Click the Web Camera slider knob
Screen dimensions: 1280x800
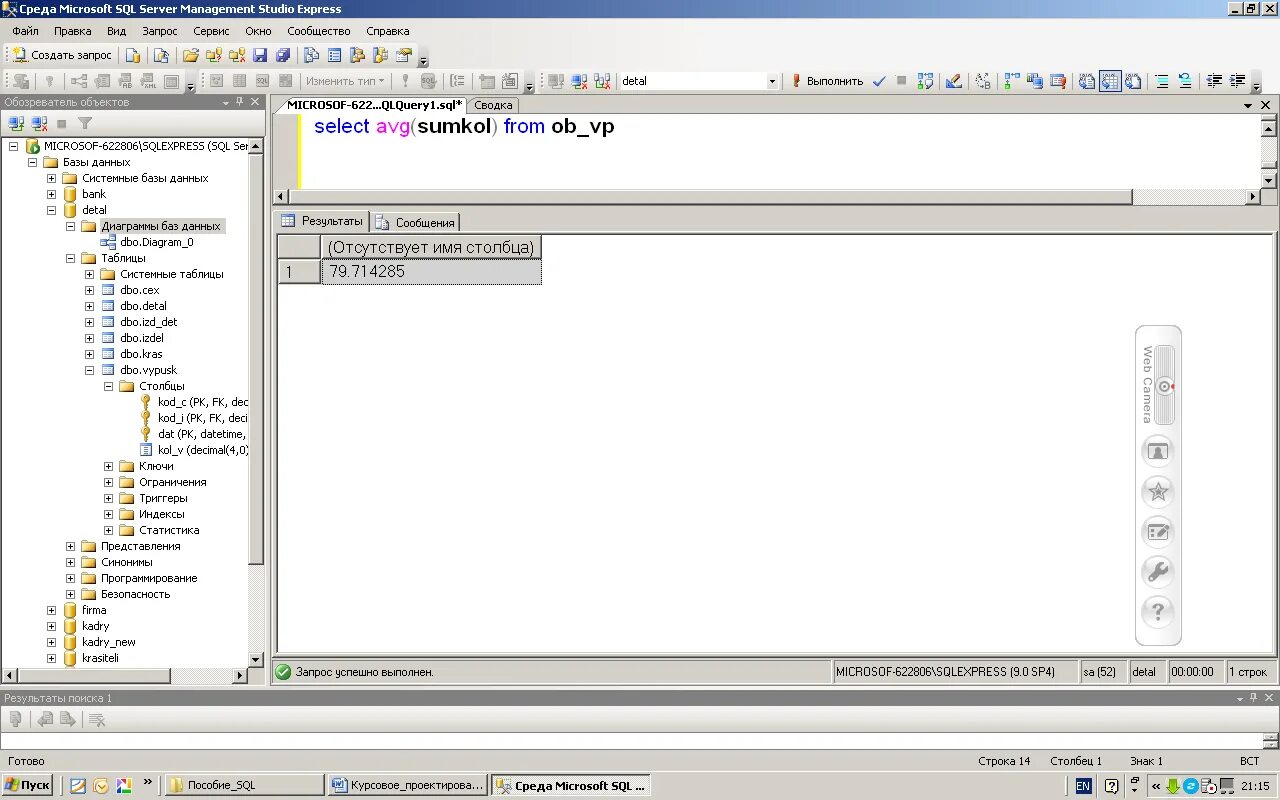coord(1163,387)
